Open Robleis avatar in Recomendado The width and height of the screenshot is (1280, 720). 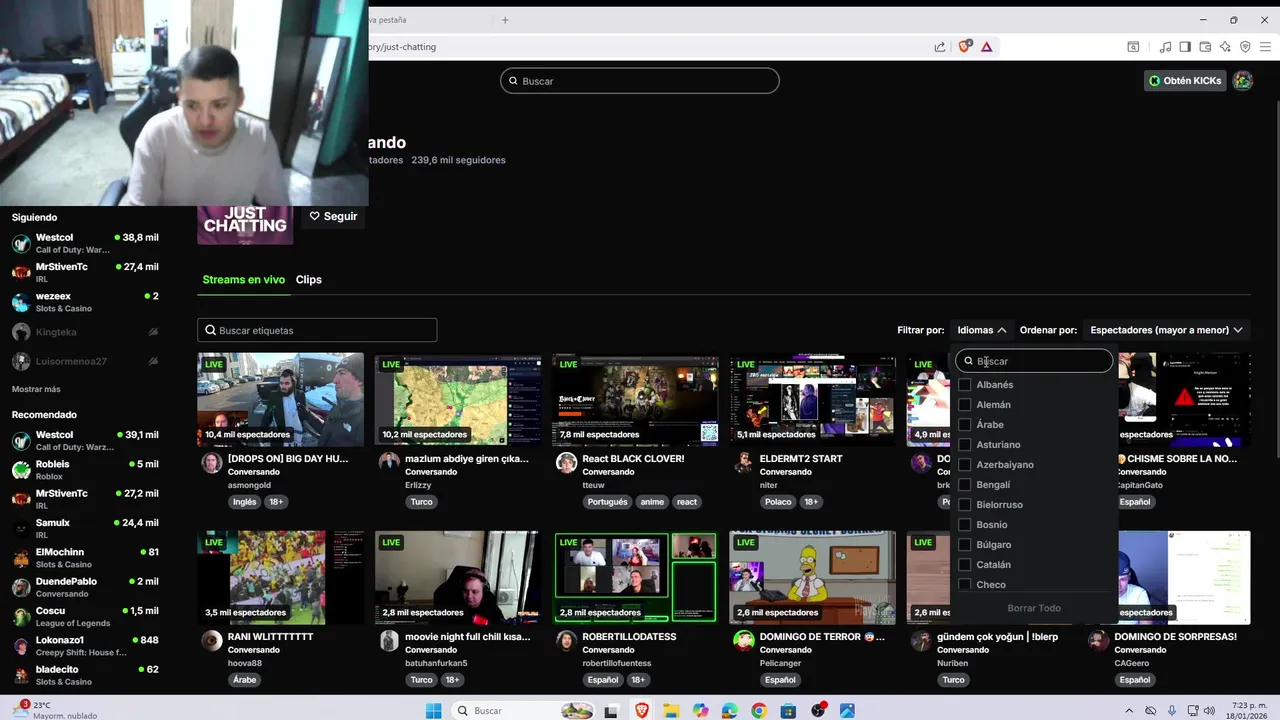pyautogui.click(x=21, y=470)
